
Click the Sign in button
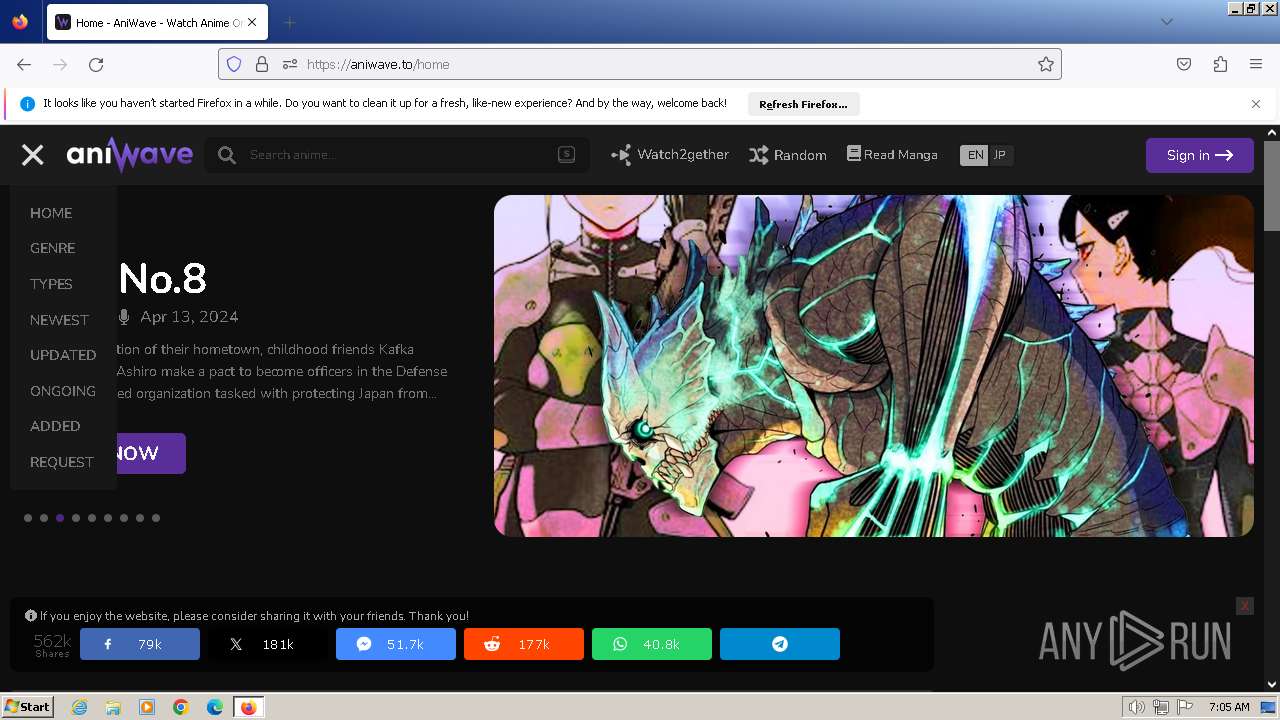(x=1199, y=155)
